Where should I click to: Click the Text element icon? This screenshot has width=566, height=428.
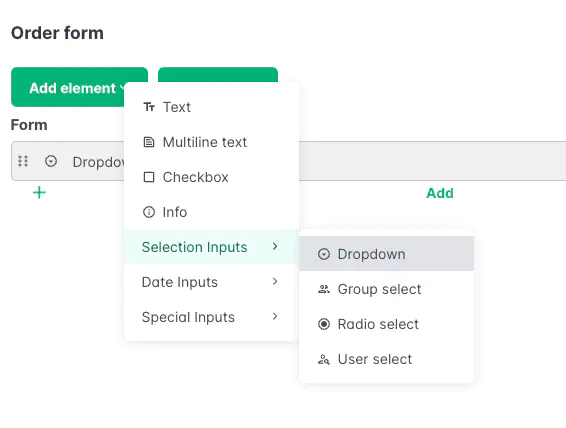pyautogui.click(x=149, y=107)
